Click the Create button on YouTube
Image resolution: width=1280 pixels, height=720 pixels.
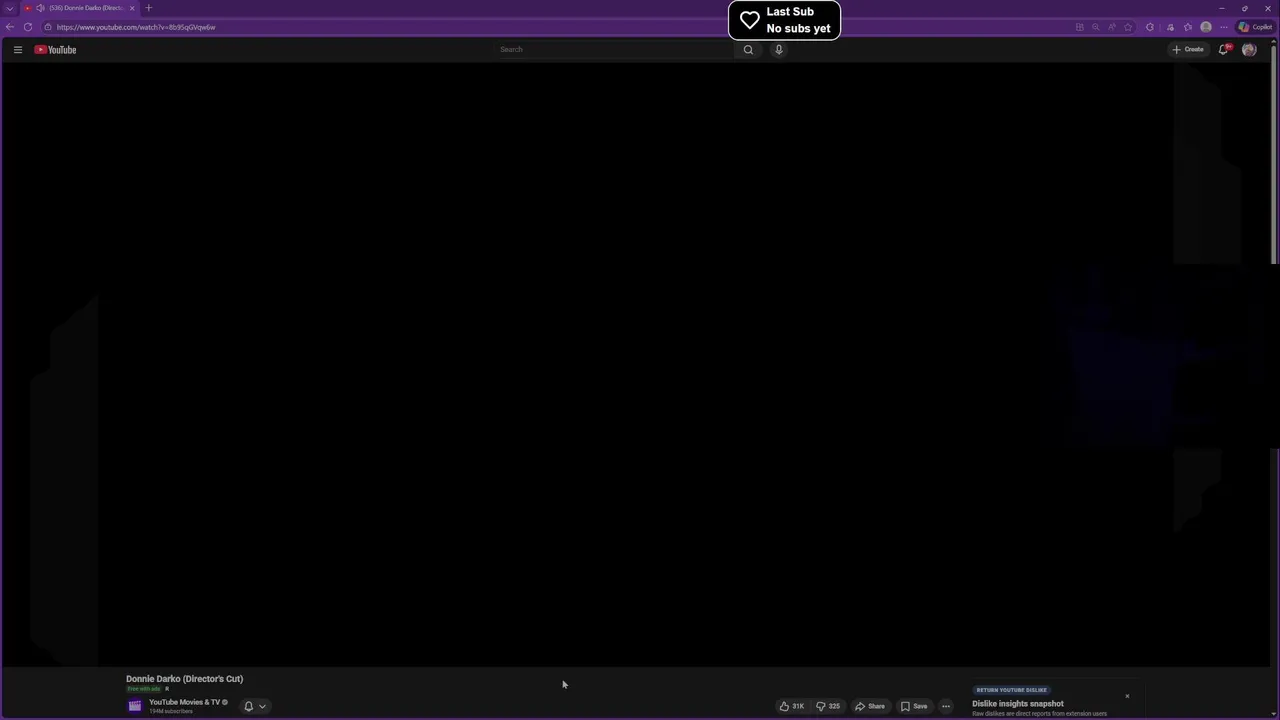[1188, 49]
